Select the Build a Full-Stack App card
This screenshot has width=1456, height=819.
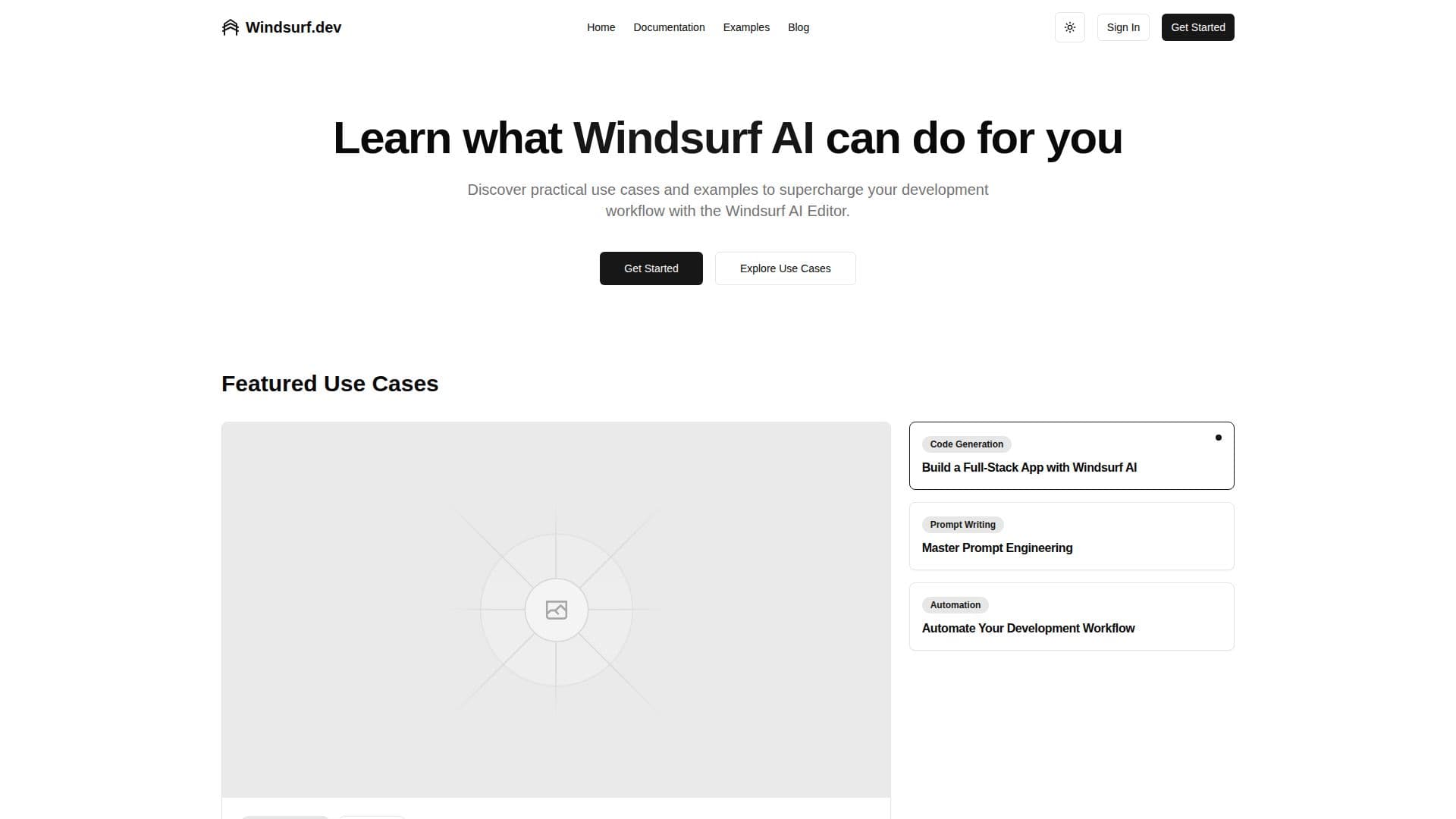1072,456
